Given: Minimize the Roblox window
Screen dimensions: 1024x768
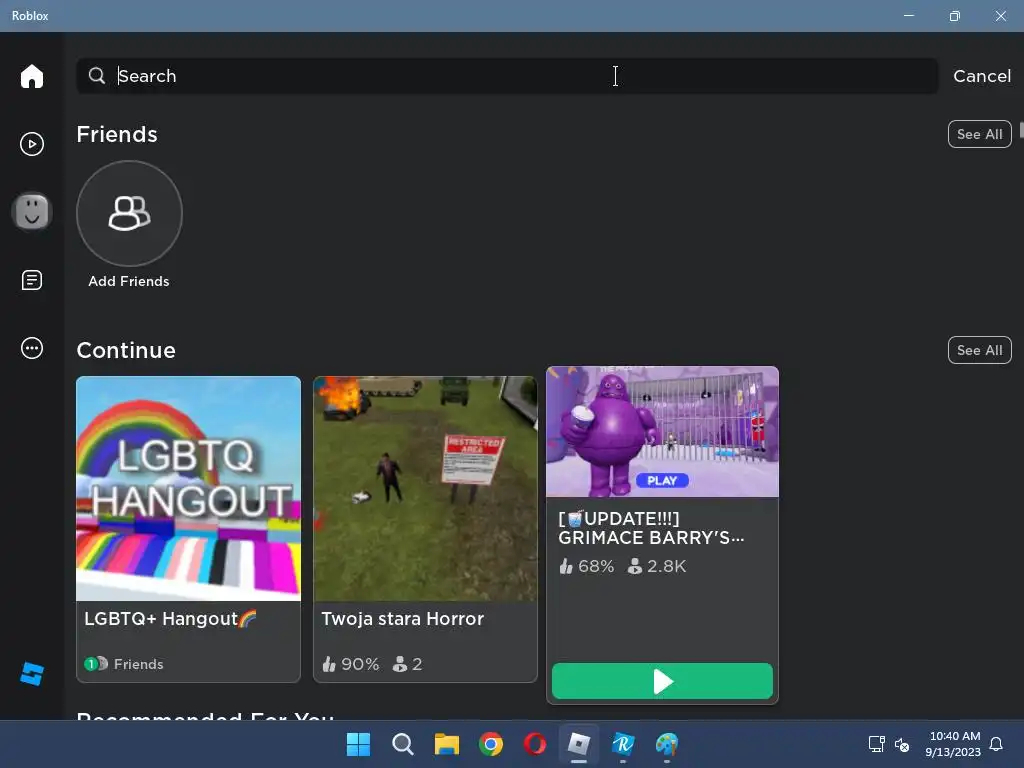Looking at the screenshot, I should coord(908,16).
